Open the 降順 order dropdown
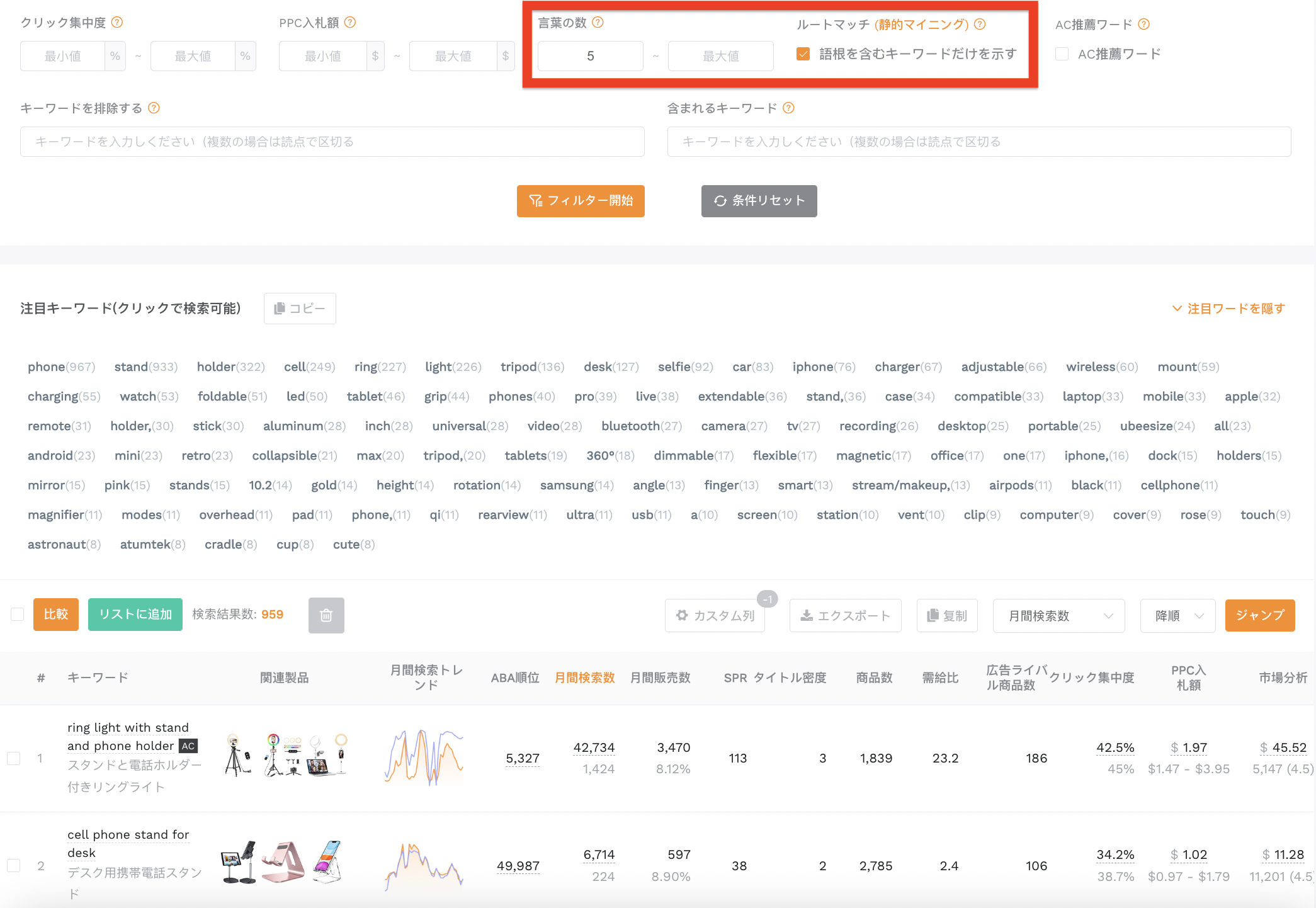The width and height of the screenshot is (1316, 908). tap(1177, 616)
